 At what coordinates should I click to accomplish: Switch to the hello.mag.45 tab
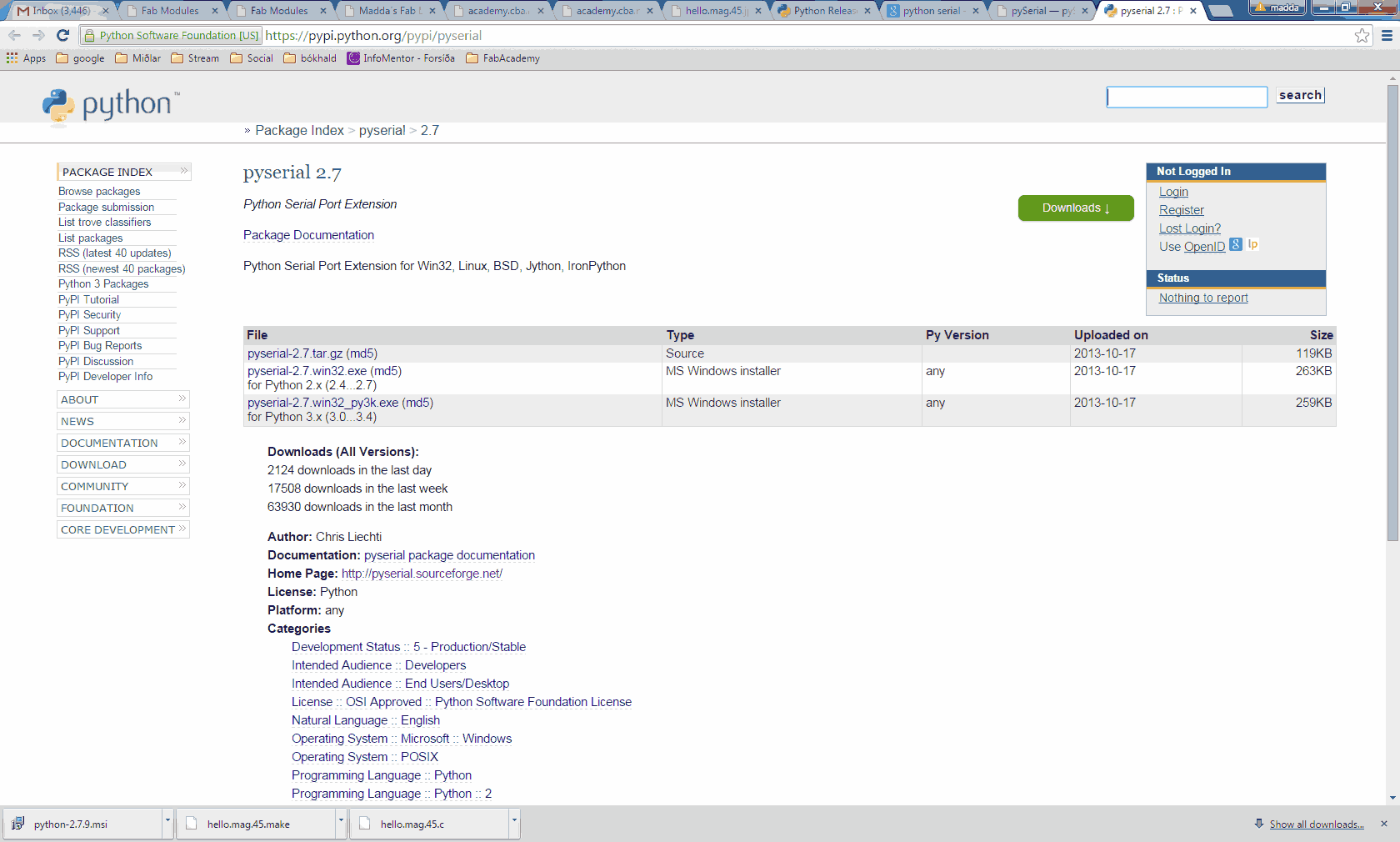click(715, 11)
